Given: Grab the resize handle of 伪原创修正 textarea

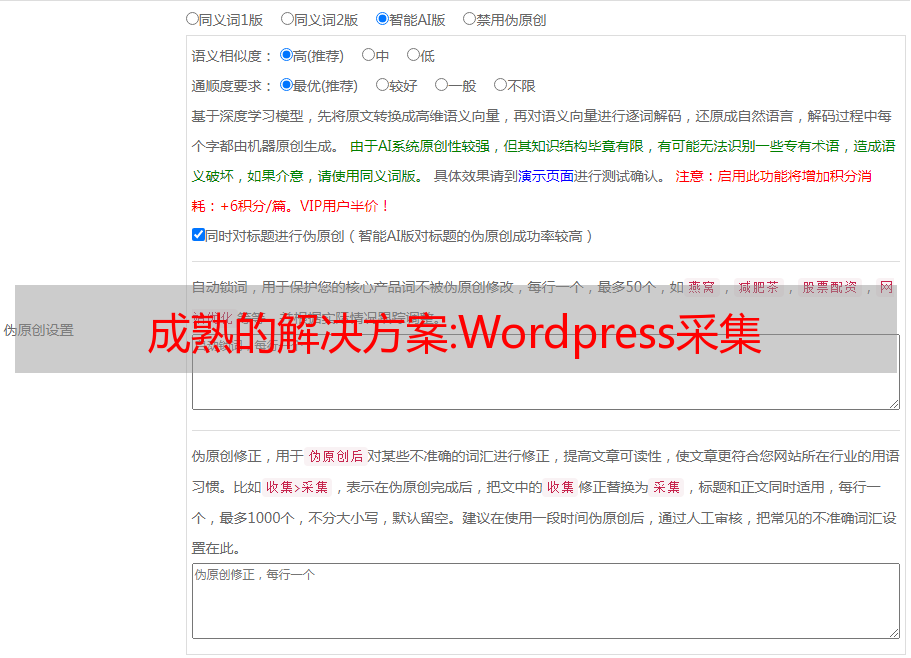Looking at the screenshot, I should [x=894, y=633].
